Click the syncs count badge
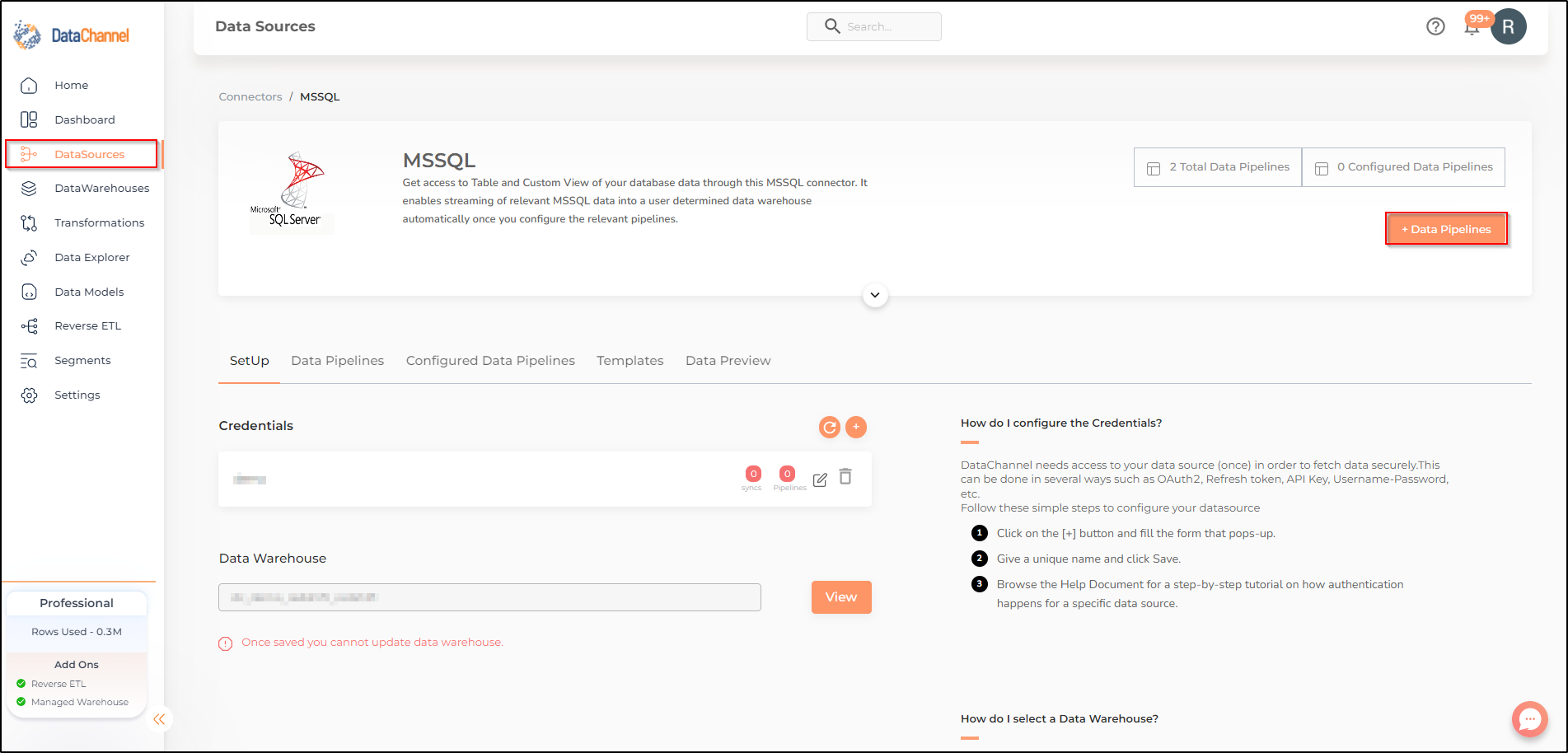 (753, 474)
